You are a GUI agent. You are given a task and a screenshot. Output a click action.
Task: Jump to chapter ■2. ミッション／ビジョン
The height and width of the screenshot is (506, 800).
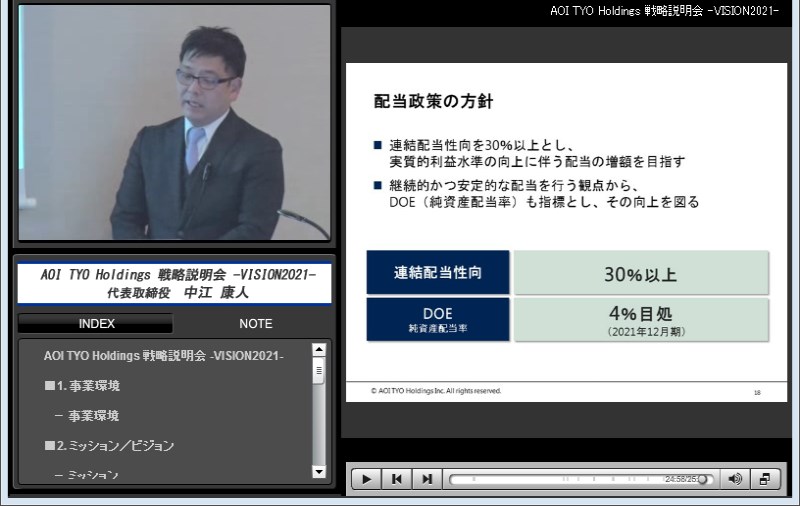(109, 446)
